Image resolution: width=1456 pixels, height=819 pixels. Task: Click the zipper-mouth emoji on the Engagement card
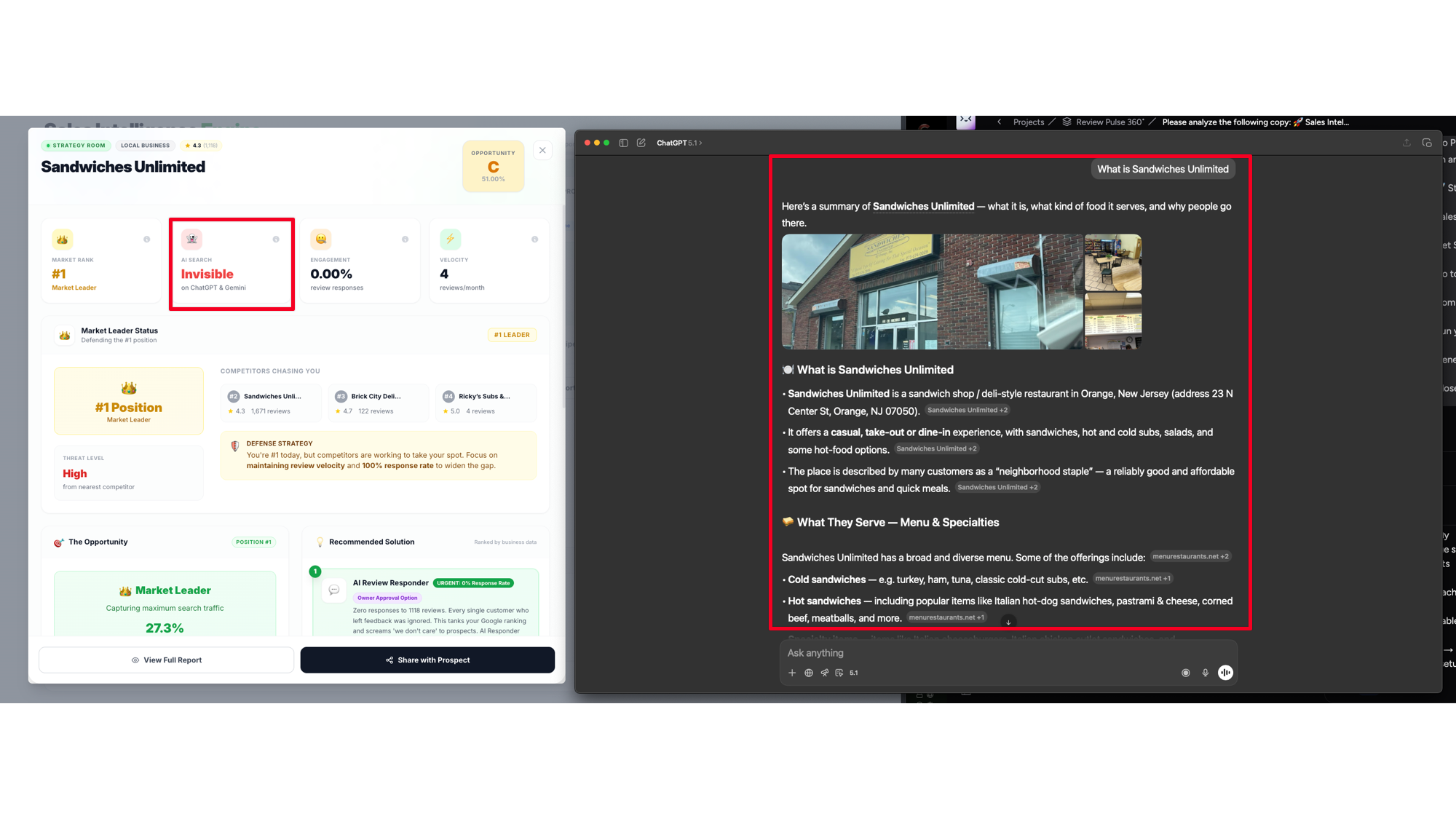click(321, 239)
